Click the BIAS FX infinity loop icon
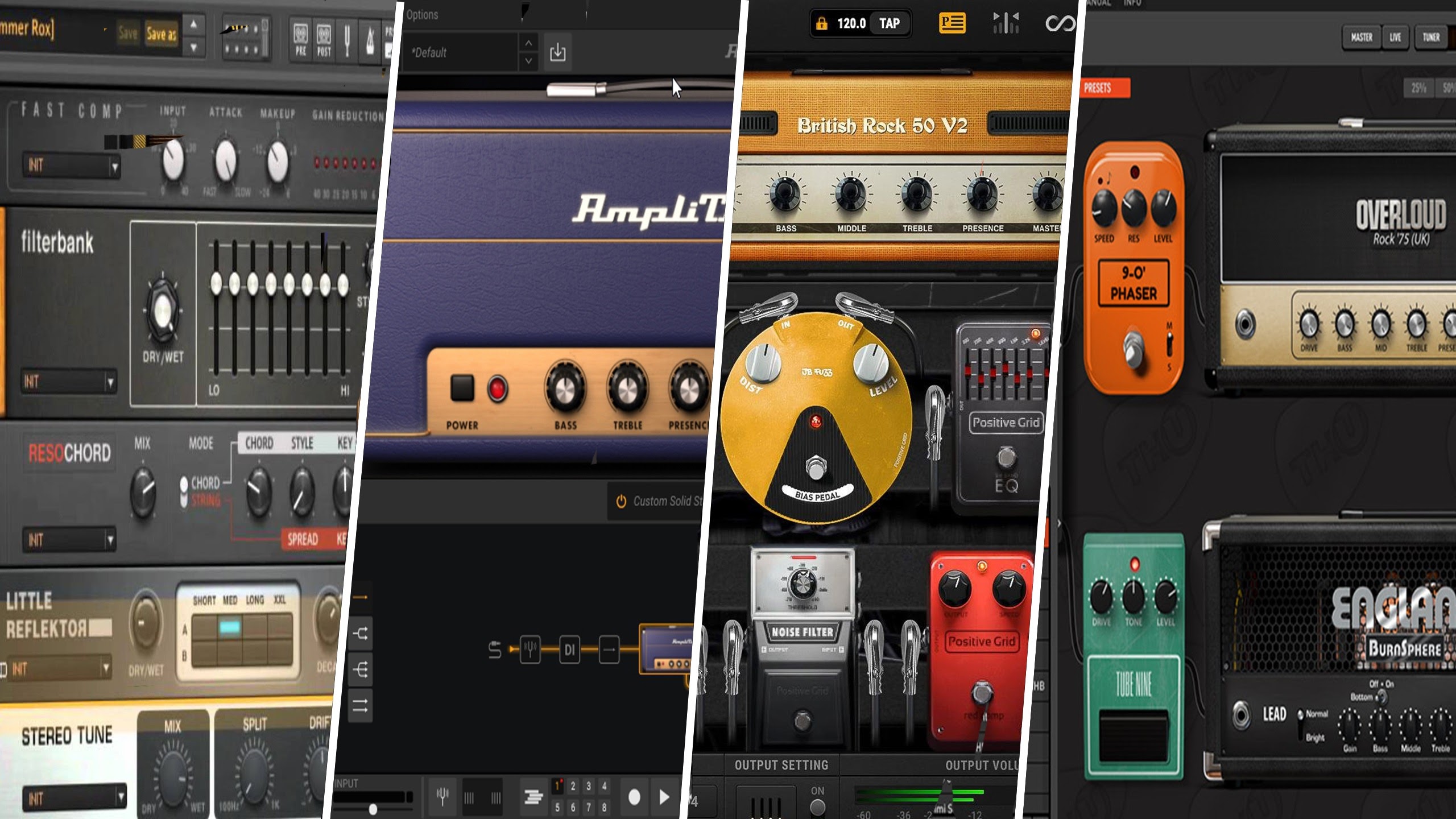 click(x=1060, y=23)
